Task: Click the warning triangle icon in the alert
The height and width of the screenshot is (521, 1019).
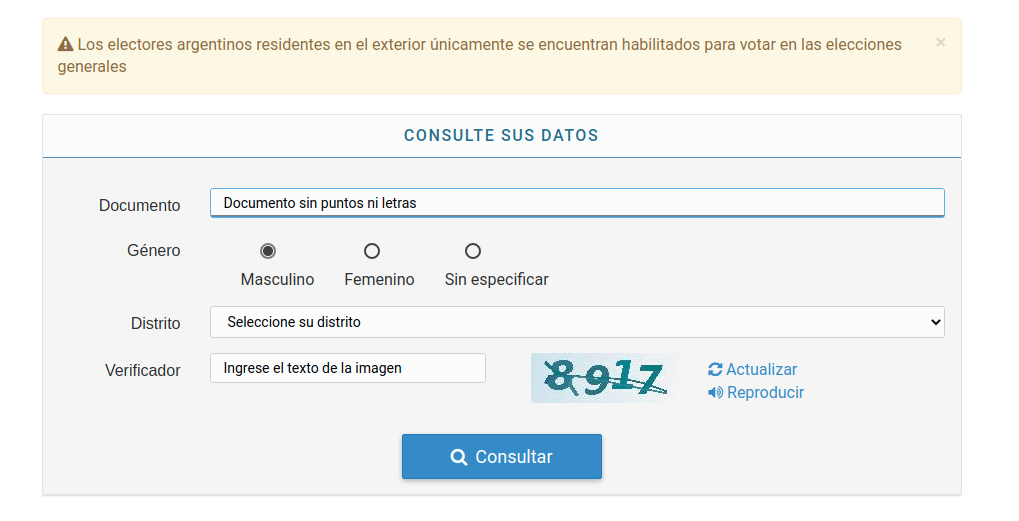Action: pos(66,44)
